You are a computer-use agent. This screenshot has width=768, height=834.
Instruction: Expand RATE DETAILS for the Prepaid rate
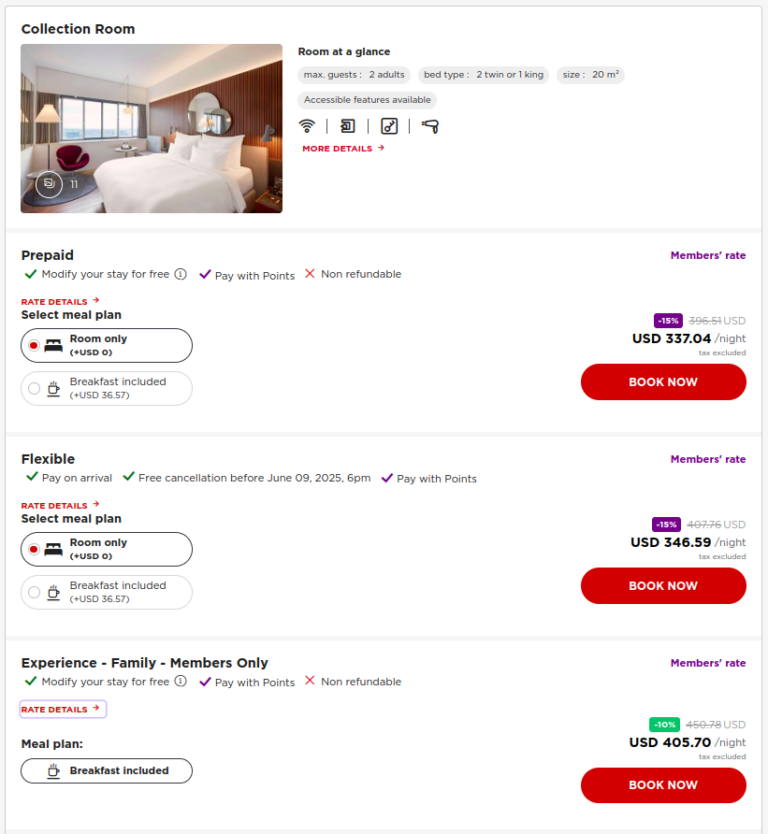tap(56, 301)
